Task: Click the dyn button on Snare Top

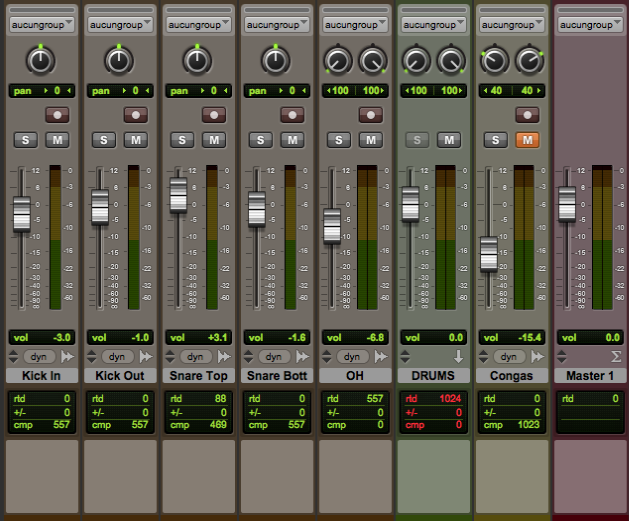Action: coord(195,356)
